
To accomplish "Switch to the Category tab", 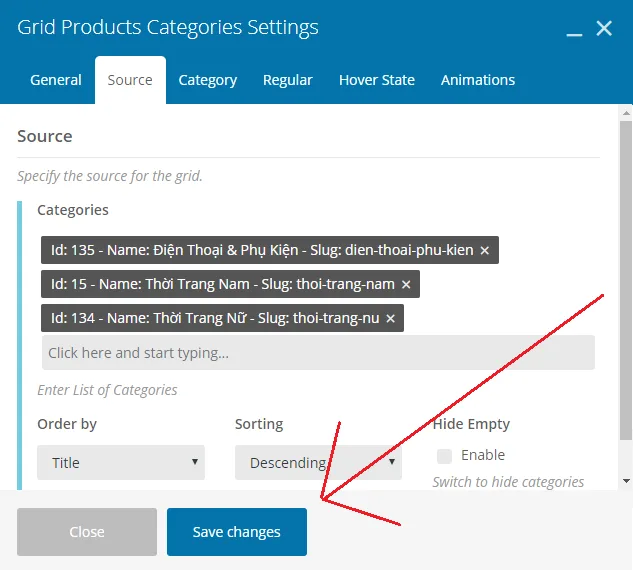I will [208, 80].
